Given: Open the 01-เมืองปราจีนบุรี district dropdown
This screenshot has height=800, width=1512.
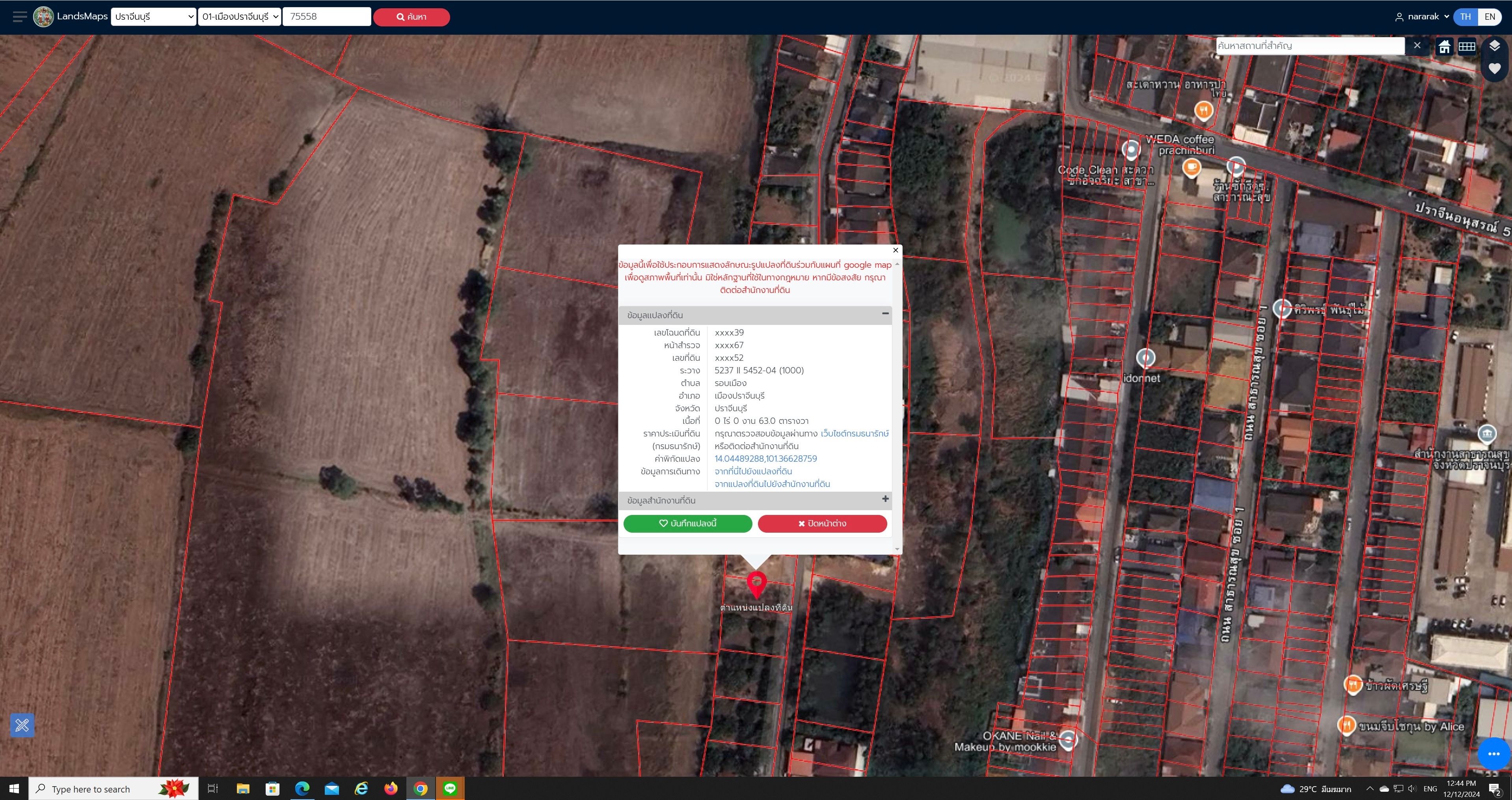Looking at the screenshot, I should pos(240,17).
